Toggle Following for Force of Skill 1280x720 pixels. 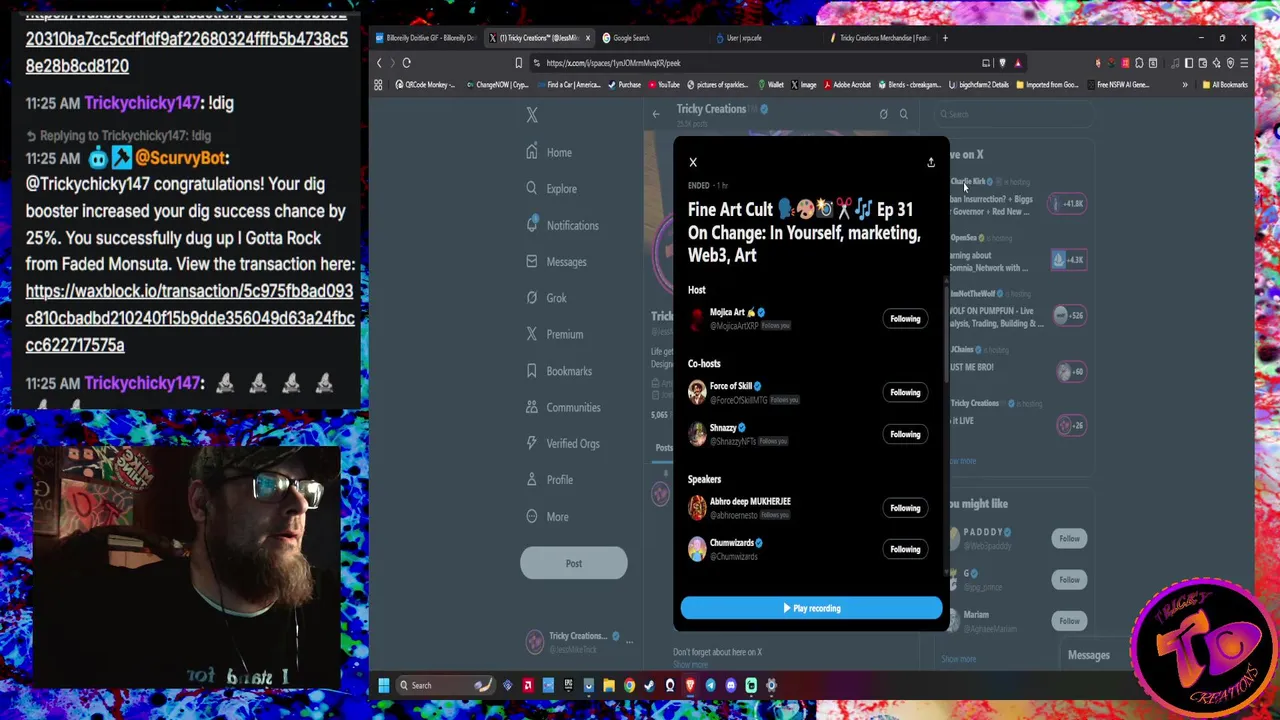905,392
